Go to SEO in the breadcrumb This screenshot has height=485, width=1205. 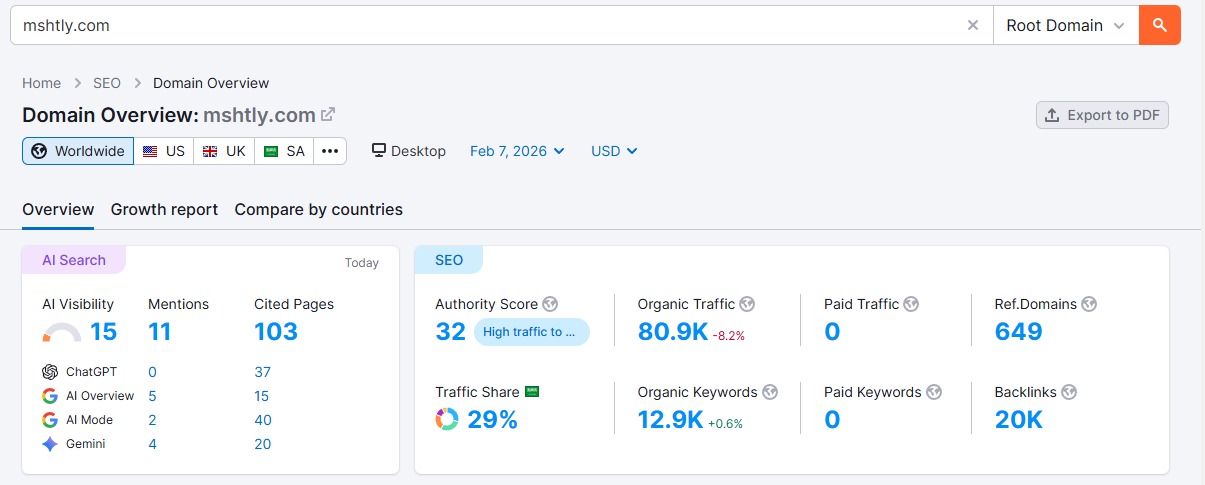[x=107, y=83]
